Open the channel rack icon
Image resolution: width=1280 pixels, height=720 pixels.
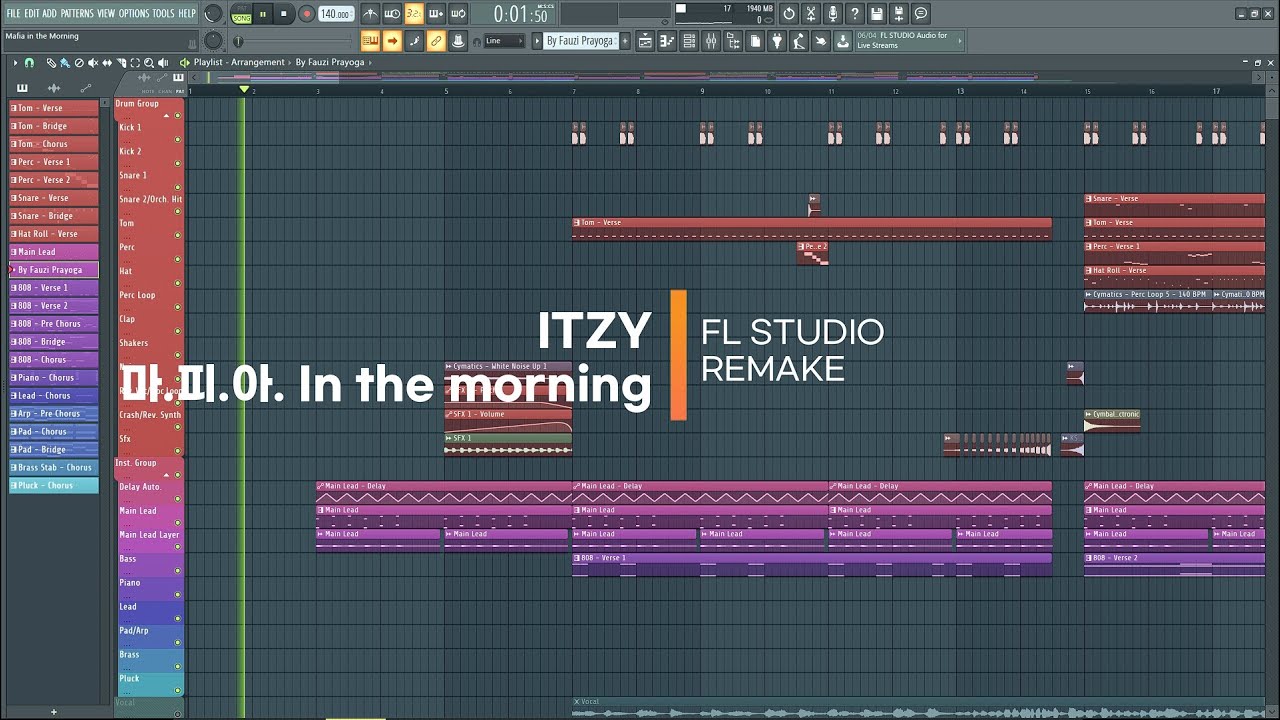click(689, 41)
